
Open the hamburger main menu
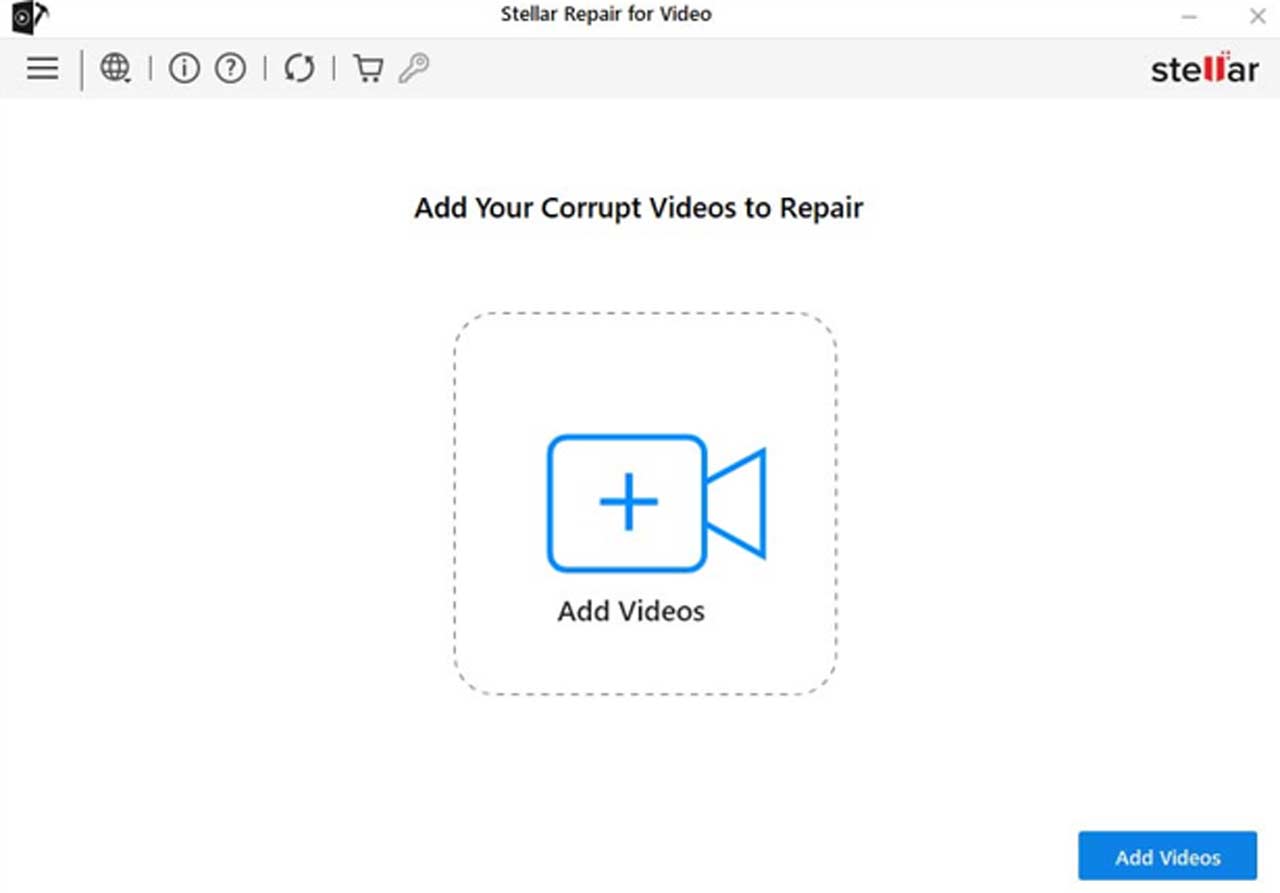(x=42, y=68)
